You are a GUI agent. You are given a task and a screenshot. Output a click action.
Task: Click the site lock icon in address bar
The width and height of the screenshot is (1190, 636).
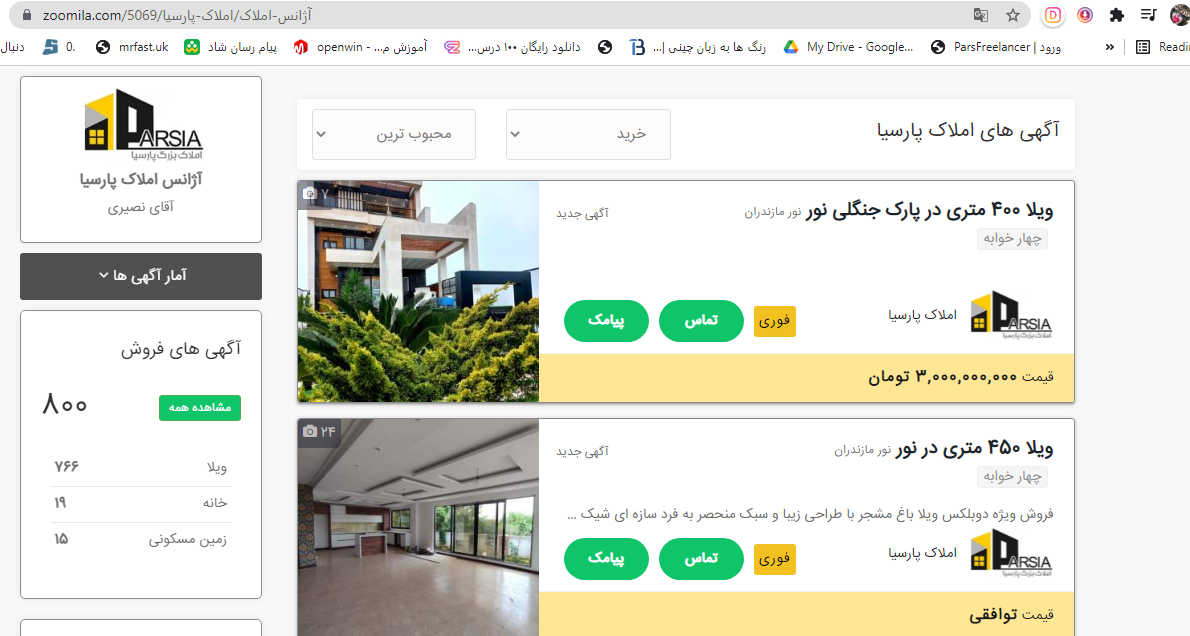(27, 15)
